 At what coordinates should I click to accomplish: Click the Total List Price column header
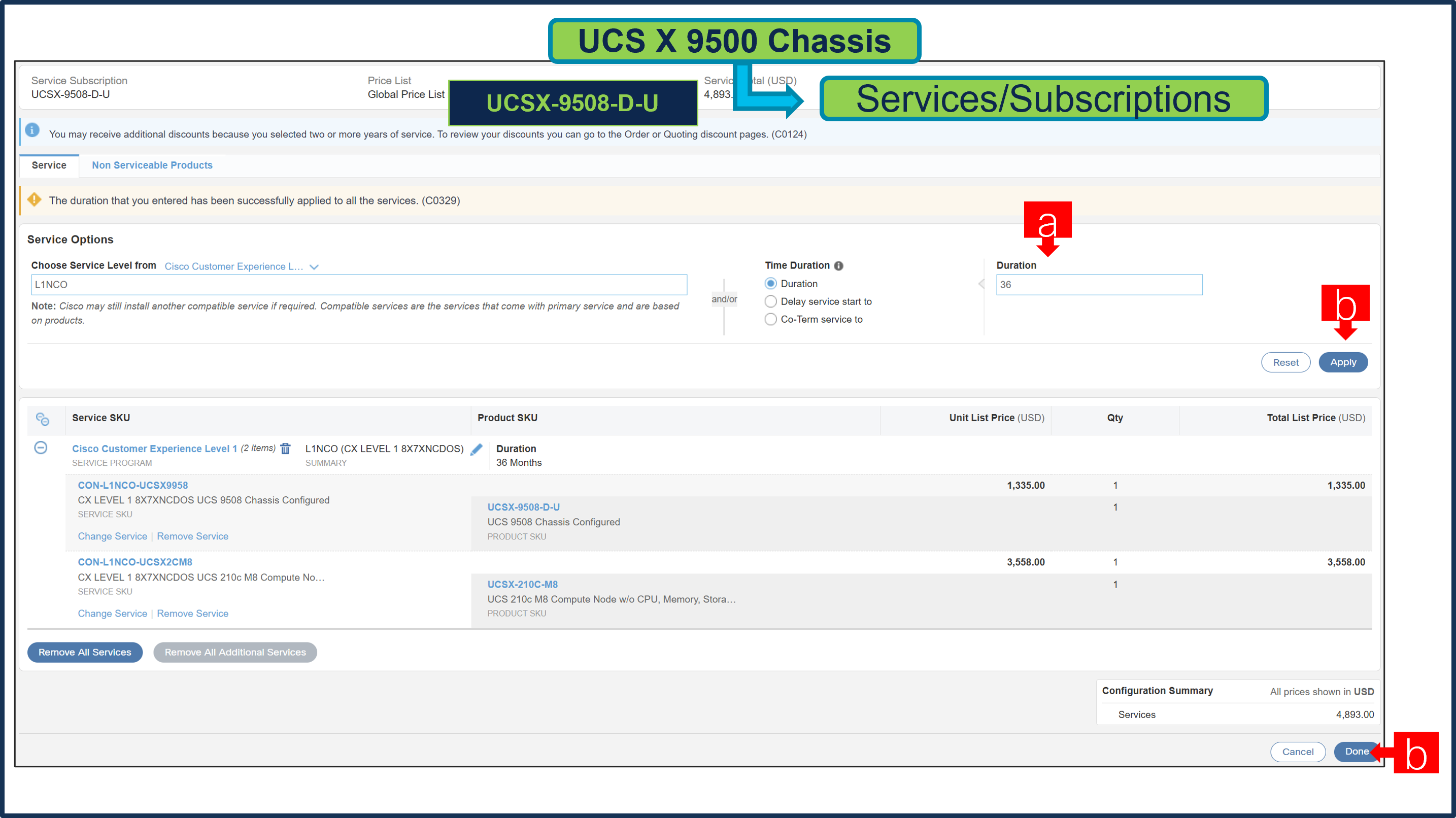[x=1316, y=418]
